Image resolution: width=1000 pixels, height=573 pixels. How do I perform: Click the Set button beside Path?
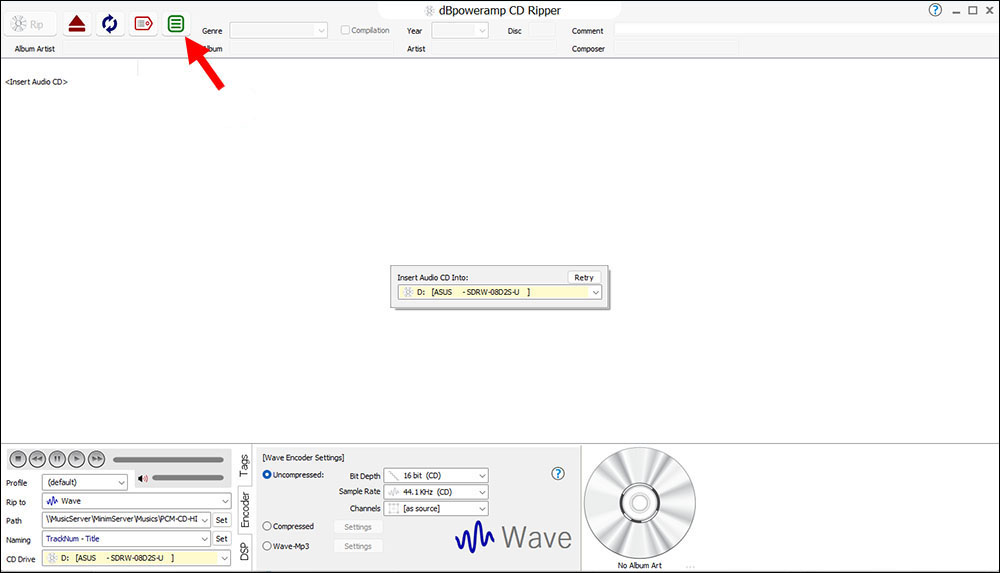coord(221,520)
